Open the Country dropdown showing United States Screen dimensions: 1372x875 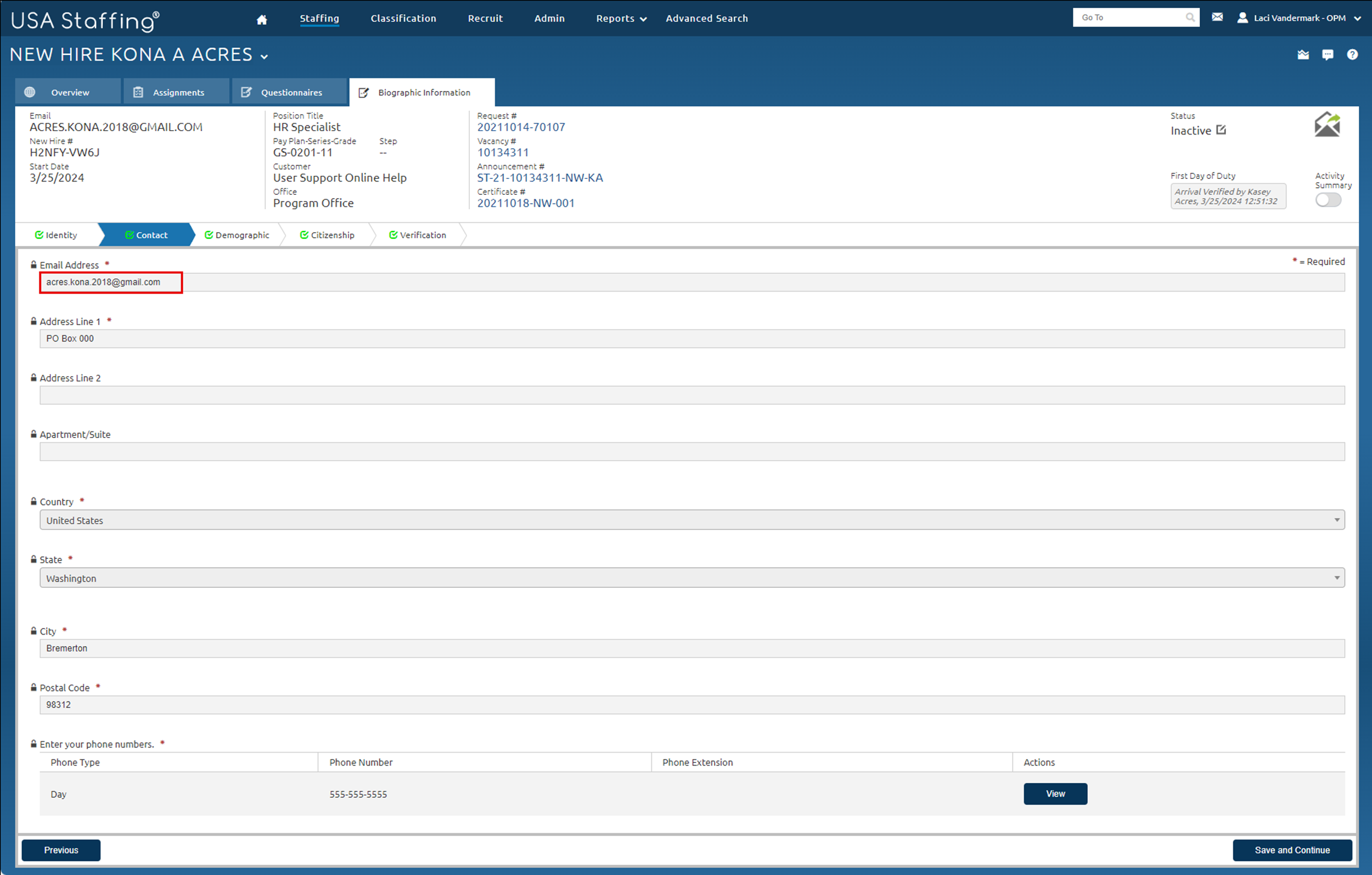click(x=691, y=520)
